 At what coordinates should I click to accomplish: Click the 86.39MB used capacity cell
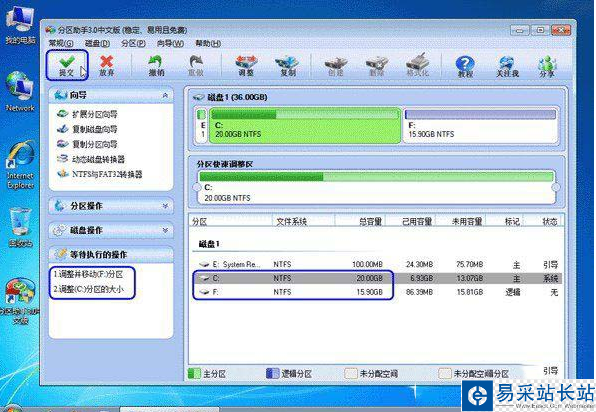point(420,292)
